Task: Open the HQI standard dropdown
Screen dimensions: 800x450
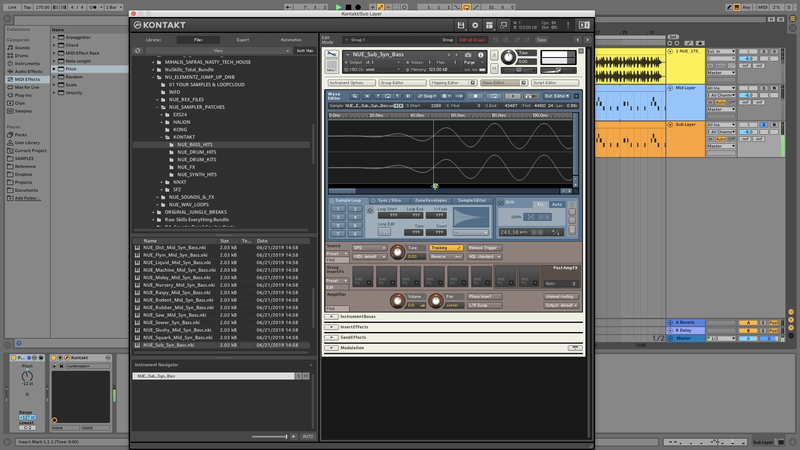Action: click(x=485, y=257)
